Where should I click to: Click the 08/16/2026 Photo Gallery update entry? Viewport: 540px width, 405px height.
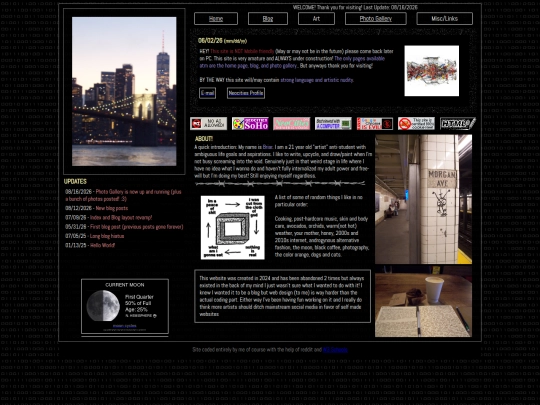(x=123, y=195)
